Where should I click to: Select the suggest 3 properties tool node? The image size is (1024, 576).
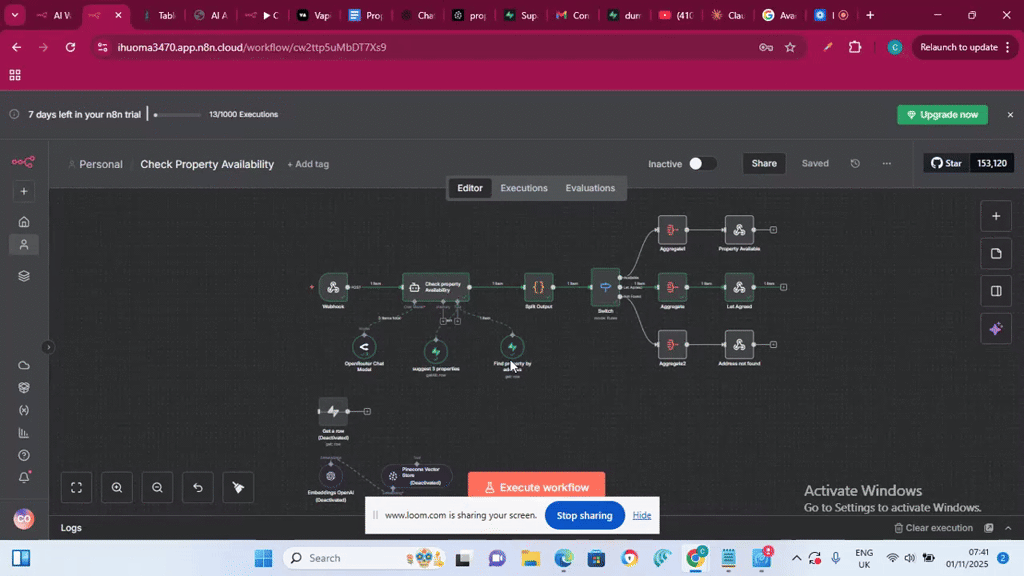(x=436, y=351)
